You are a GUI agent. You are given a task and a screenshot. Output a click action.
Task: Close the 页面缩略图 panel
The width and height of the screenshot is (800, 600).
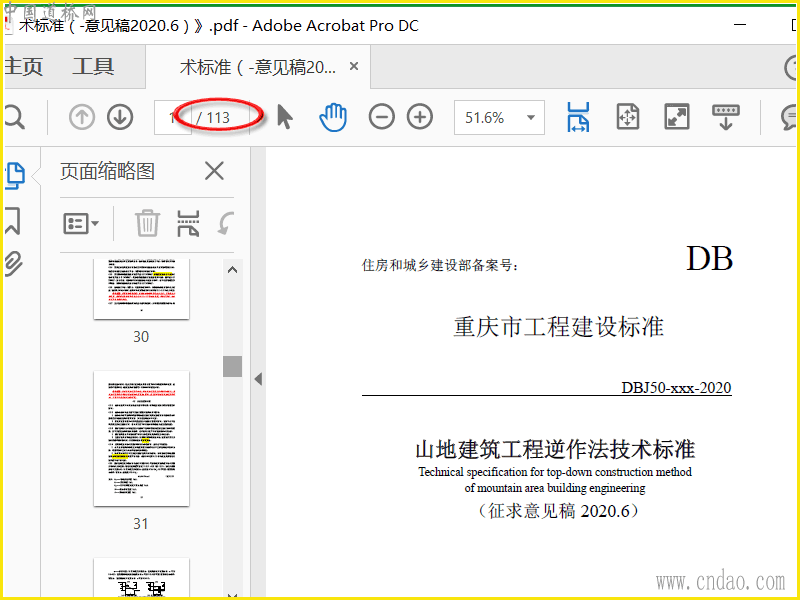[x=214, y=171]
